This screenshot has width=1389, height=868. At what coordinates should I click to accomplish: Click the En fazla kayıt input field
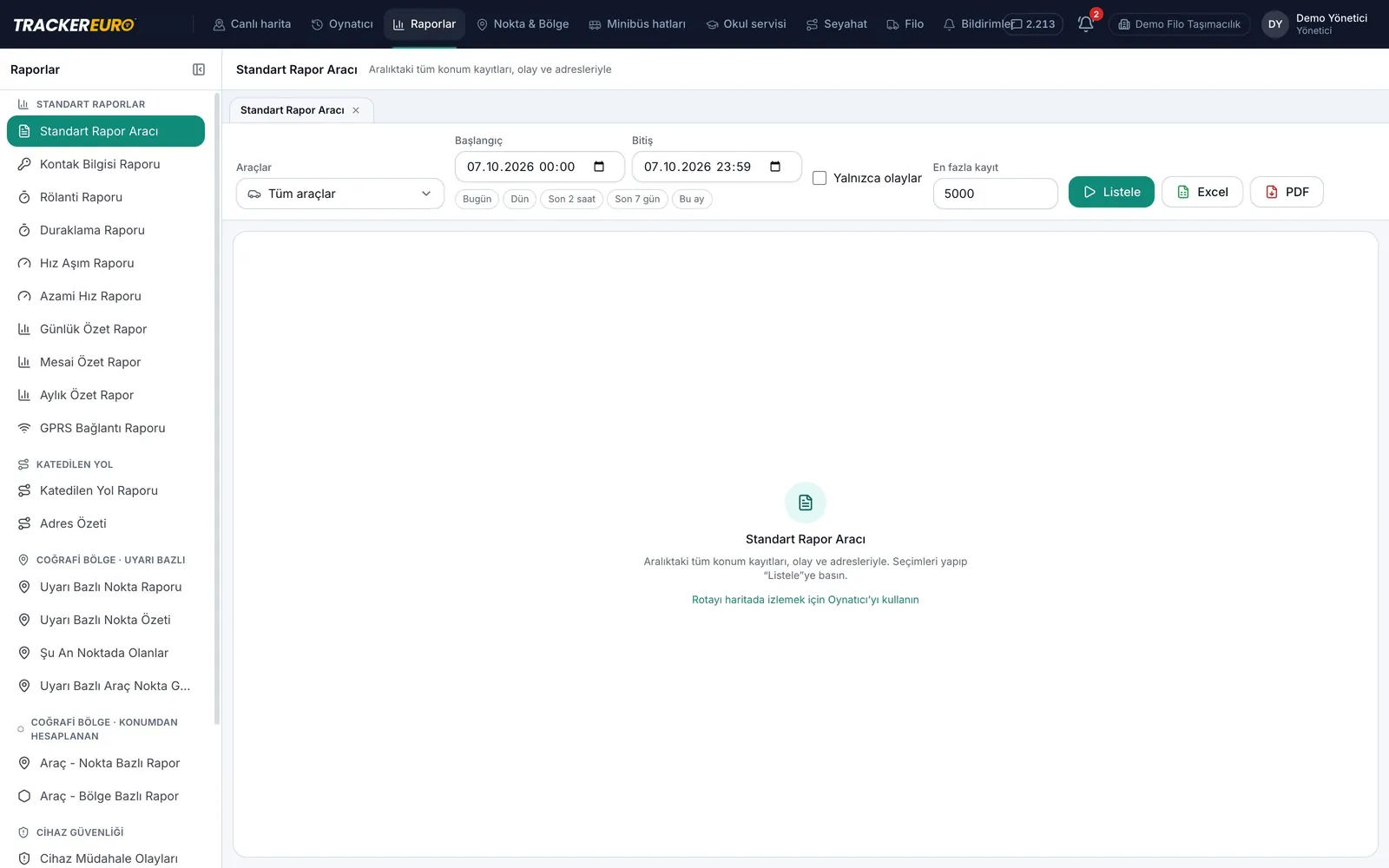[x=995, y=194]
